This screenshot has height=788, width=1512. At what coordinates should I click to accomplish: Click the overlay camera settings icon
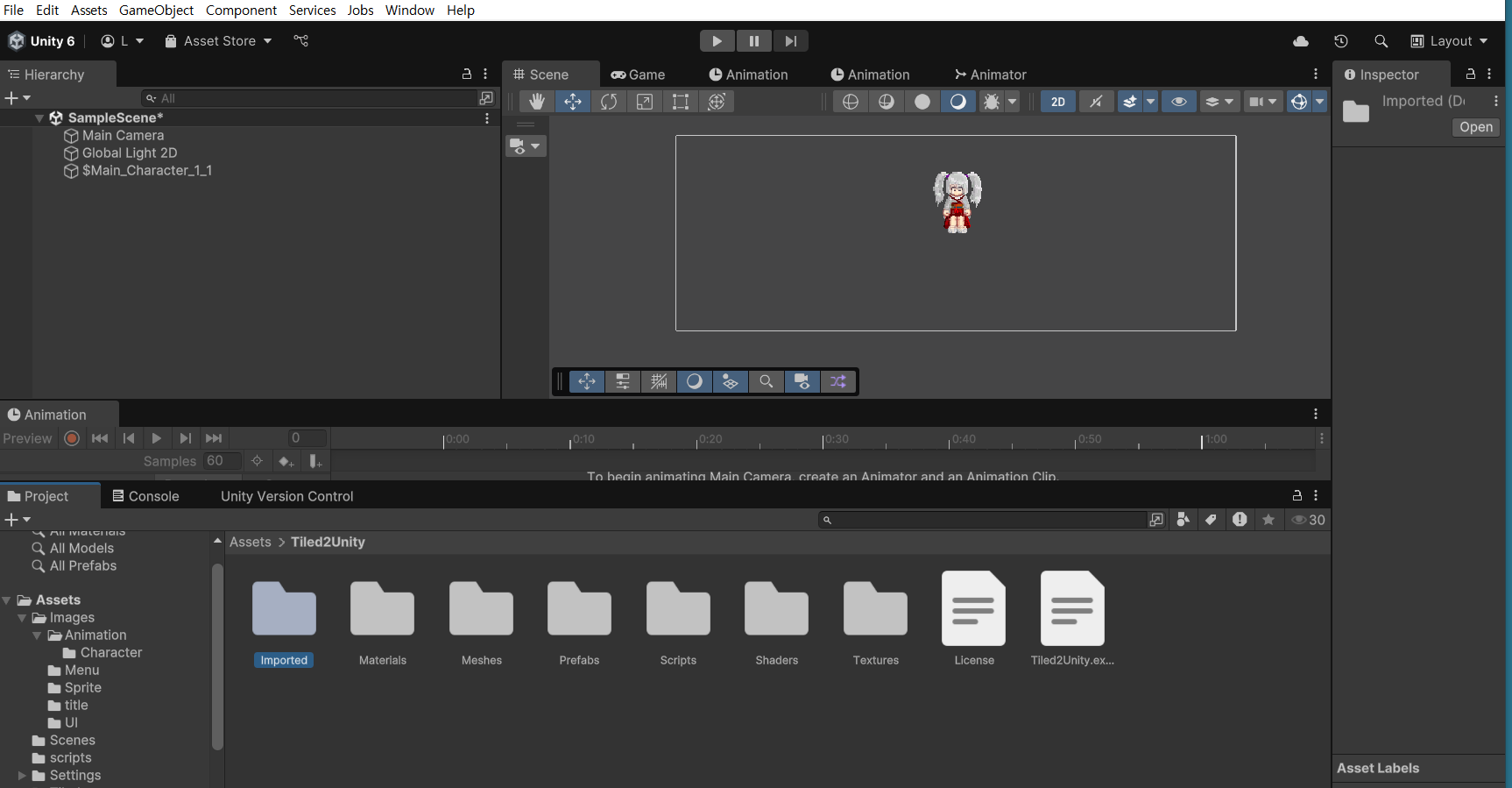802,381
